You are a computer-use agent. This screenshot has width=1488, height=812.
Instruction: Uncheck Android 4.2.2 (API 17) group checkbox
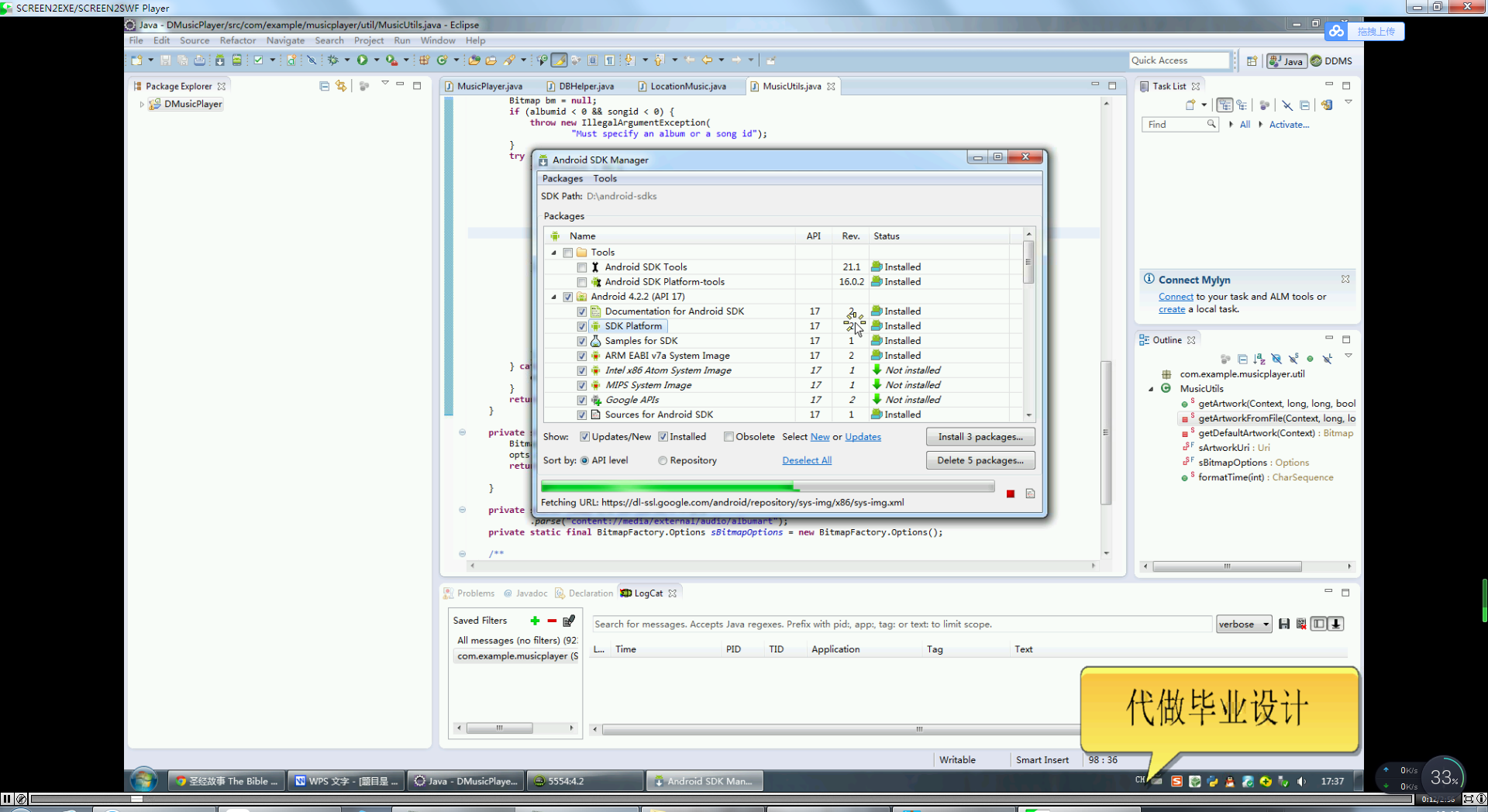tap(568, 297)
